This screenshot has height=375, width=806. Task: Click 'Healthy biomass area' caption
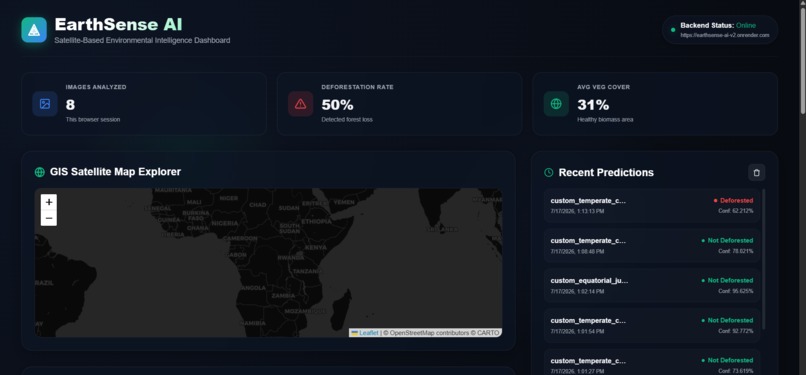tap(605, 119)
